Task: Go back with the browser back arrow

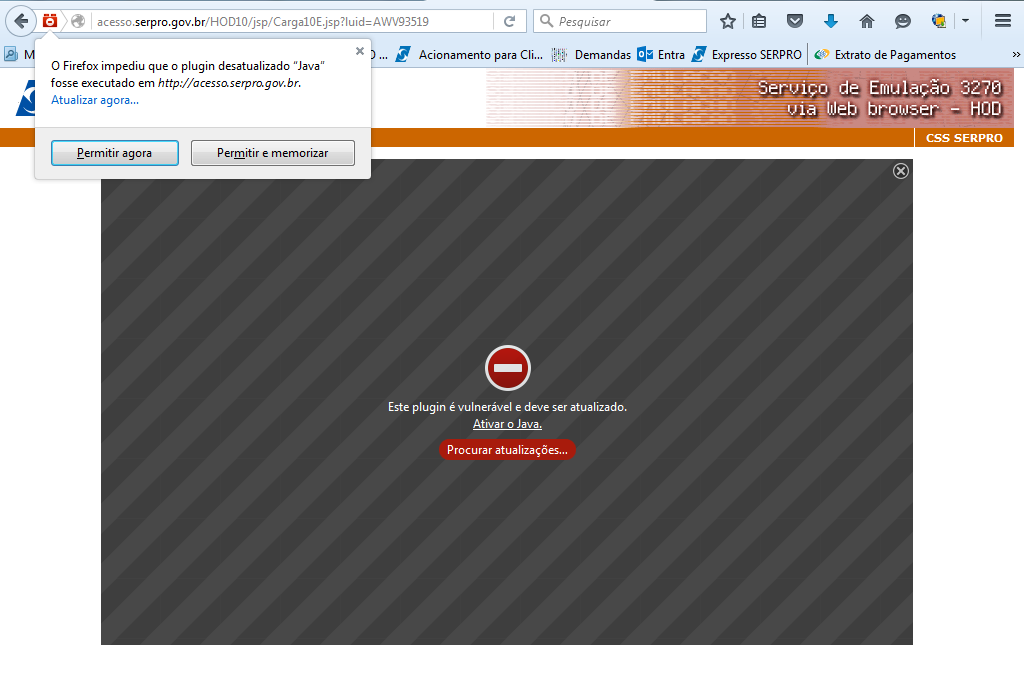Action: pyautogui.click(x=21, y=22)
